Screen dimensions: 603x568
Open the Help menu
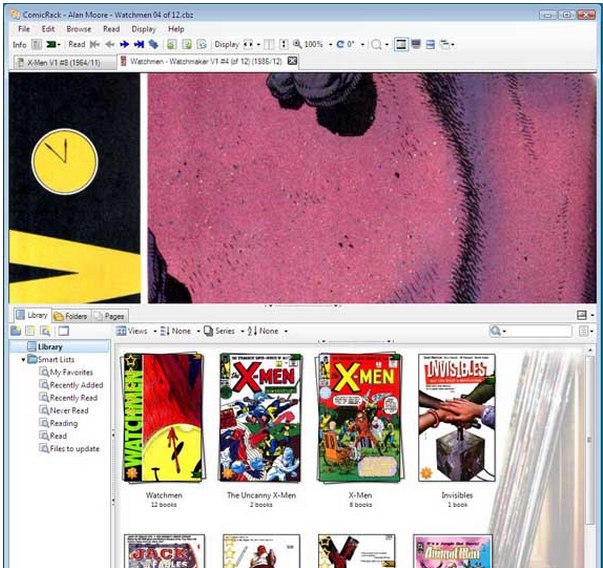click(176, 29)
